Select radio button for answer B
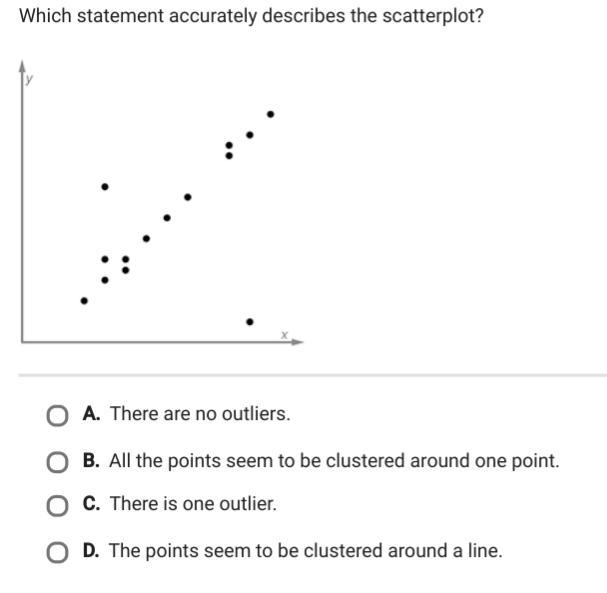 pos(58,462)
